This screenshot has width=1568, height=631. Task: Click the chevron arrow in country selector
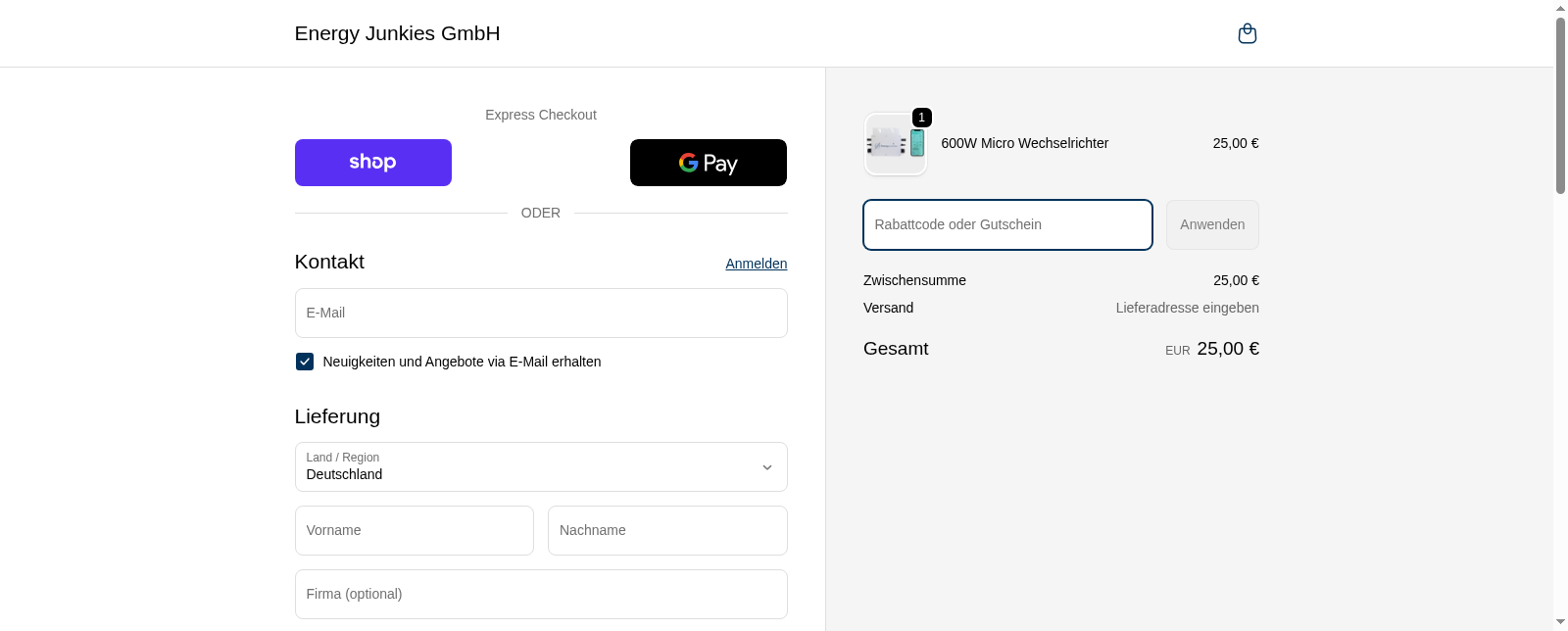click(767, 467)
